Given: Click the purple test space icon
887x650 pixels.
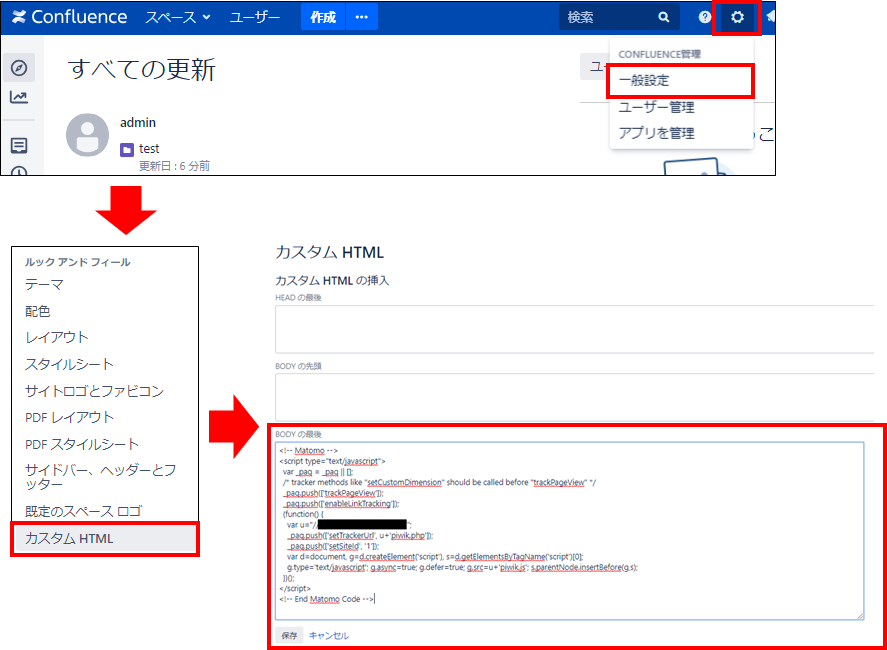Looking at the screenshot, I should pyautogui.click(x=127, y=150).
